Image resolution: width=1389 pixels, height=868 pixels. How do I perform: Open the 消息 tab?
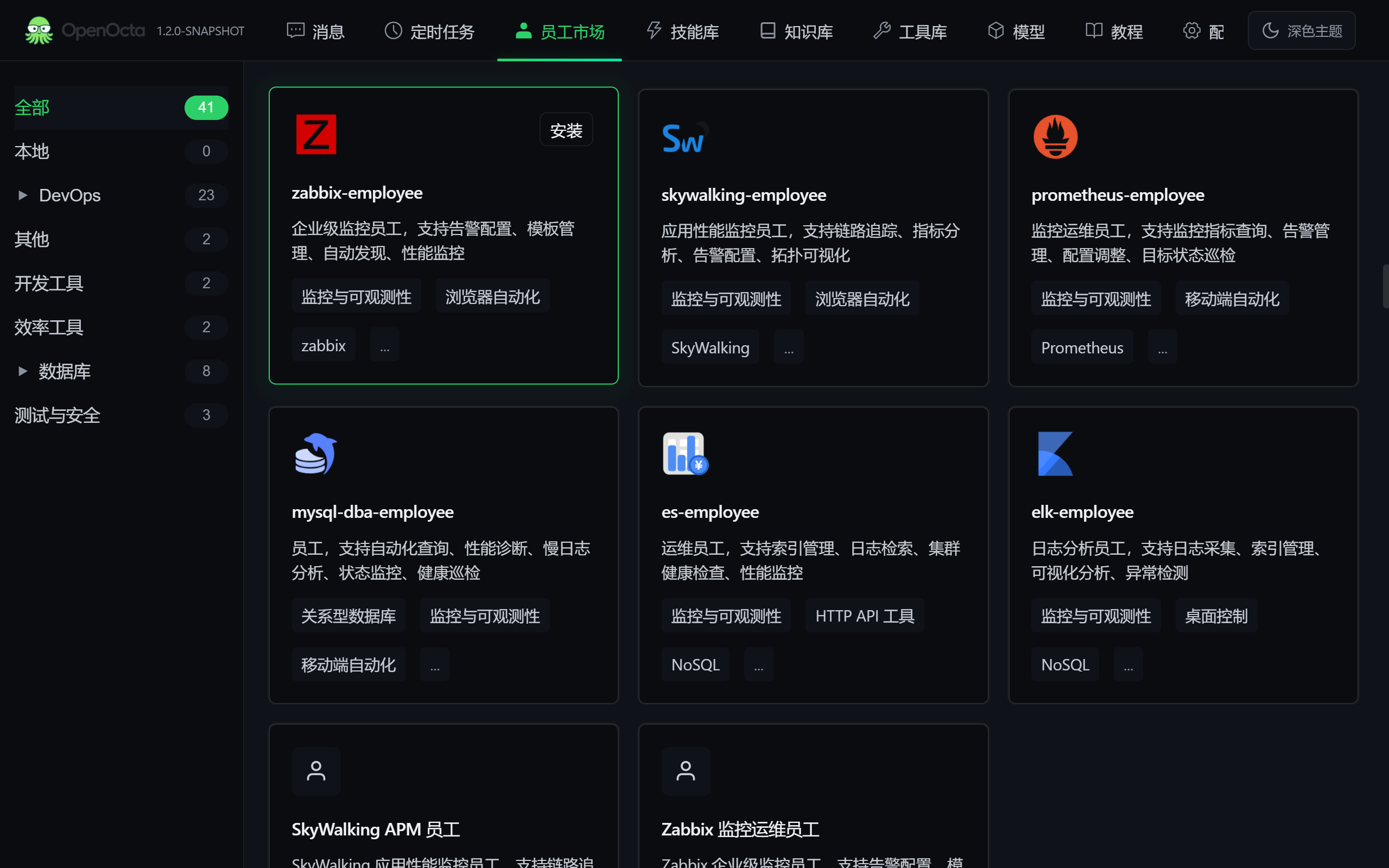(x=316, y=31)
